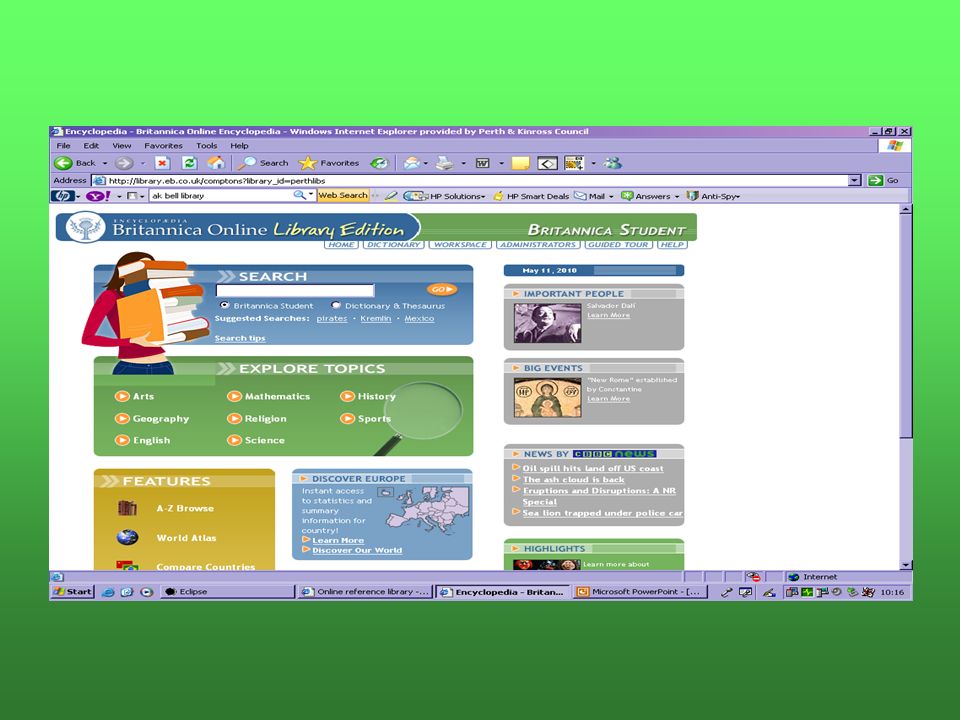
Task: Open the Favorites menu
Action: (x=163, y=146)
